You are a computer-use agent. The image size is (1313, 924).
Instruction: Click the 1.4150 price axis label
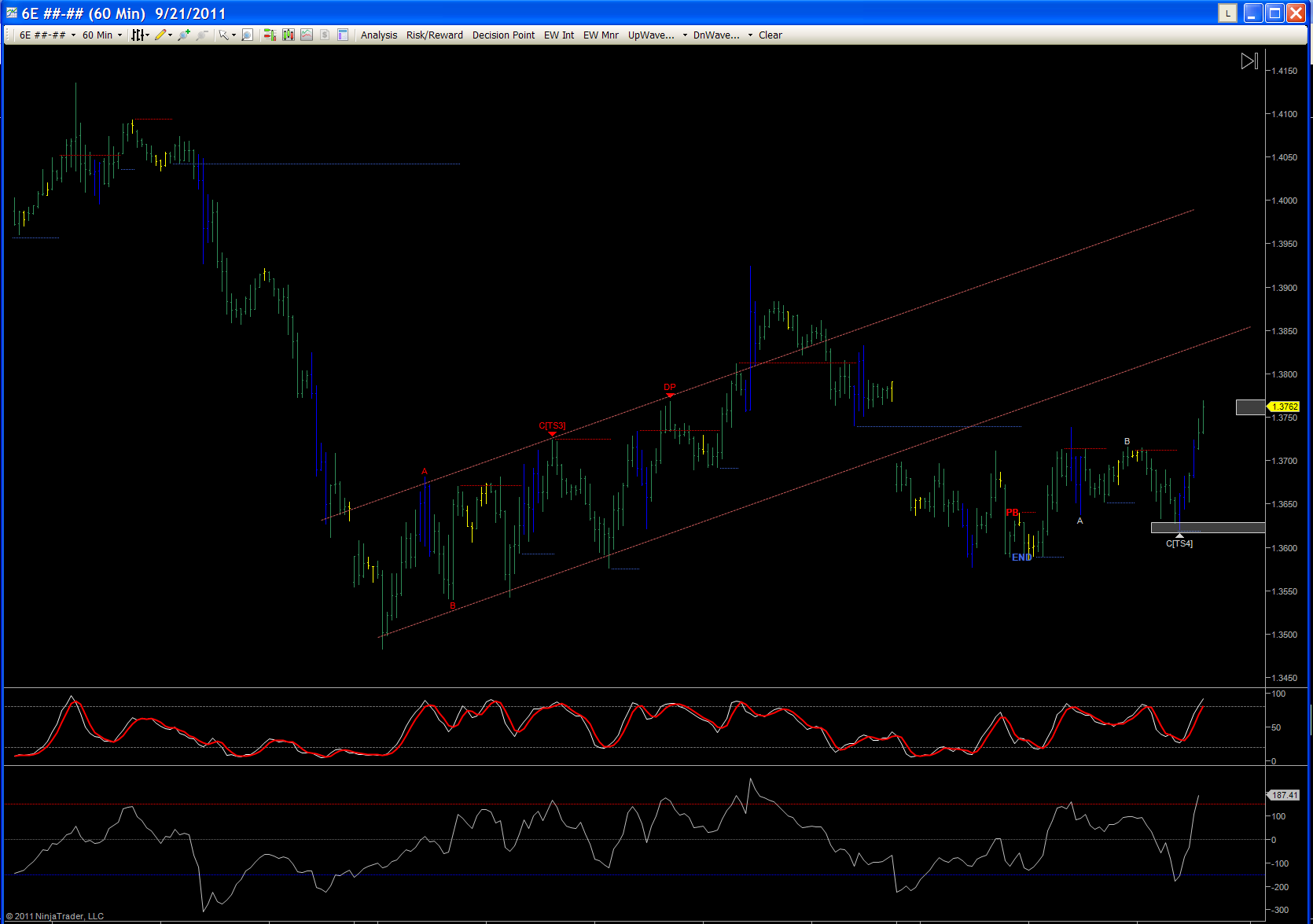pos(1285,71)
